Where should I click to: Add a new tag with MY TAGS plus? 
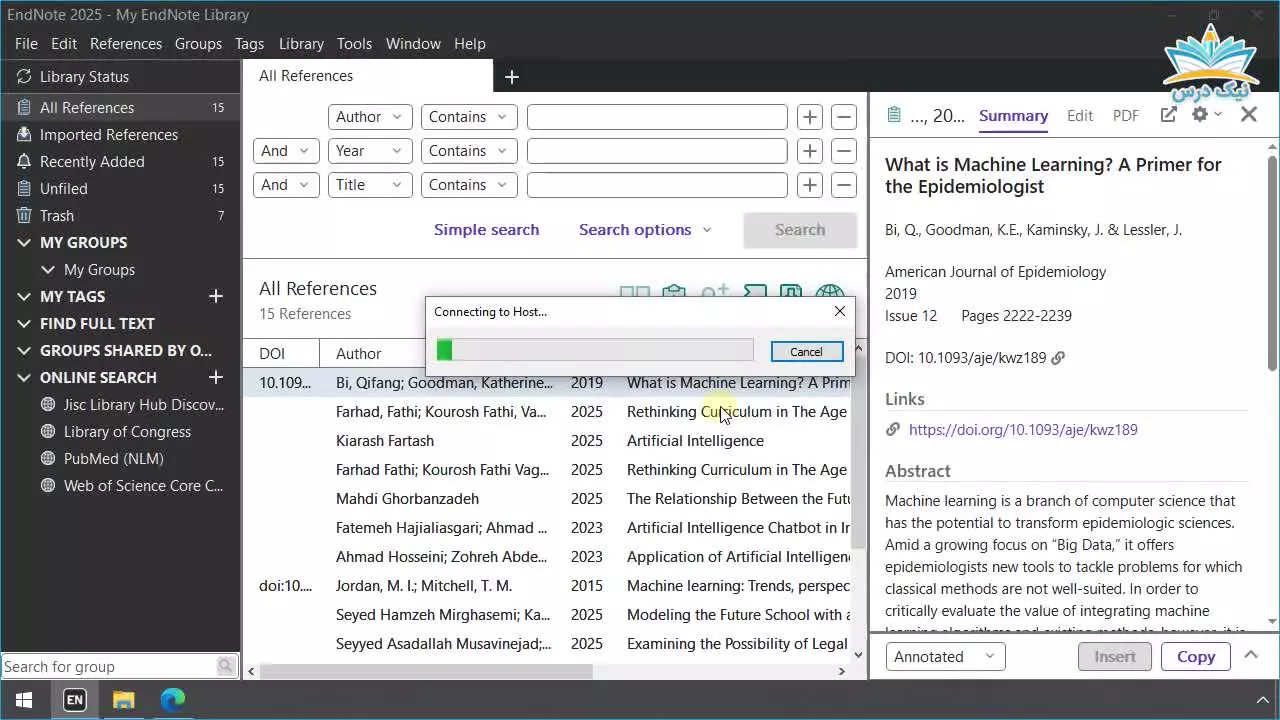click(215, 296)
